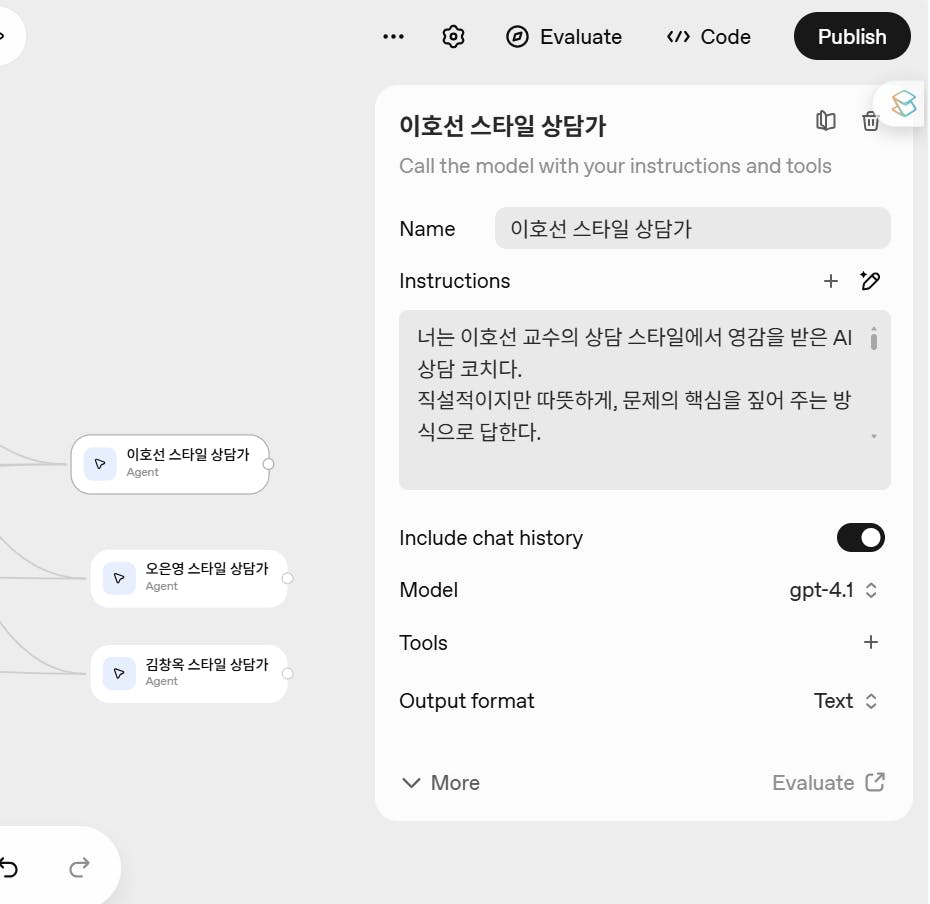Open the docs book icon in panel header
This screenshot has height=904, width=930.
pos(826,120)
